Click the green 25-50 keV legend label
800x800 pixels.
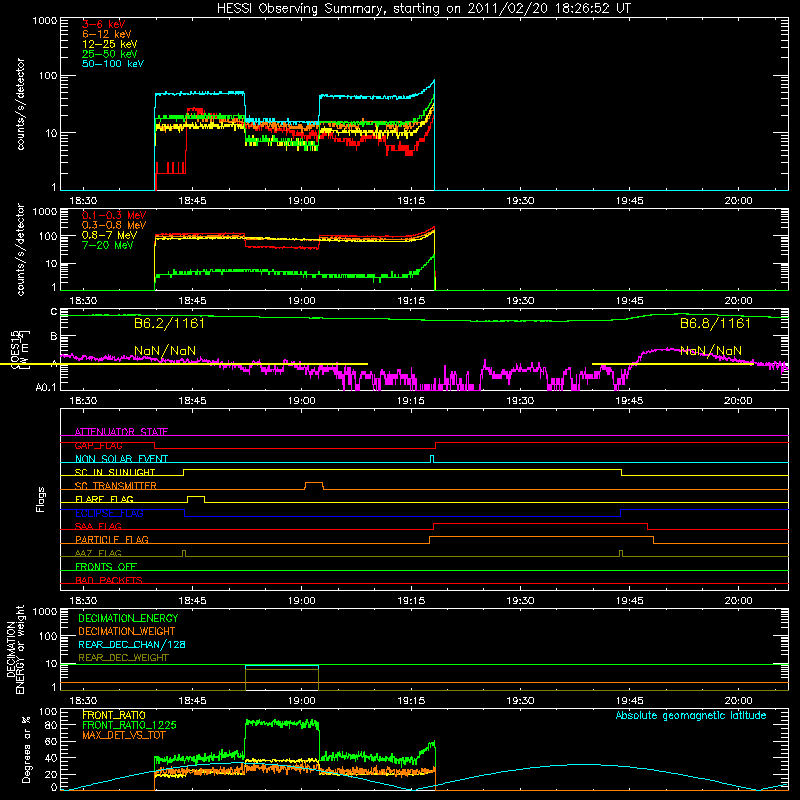(x=109, y=54)
